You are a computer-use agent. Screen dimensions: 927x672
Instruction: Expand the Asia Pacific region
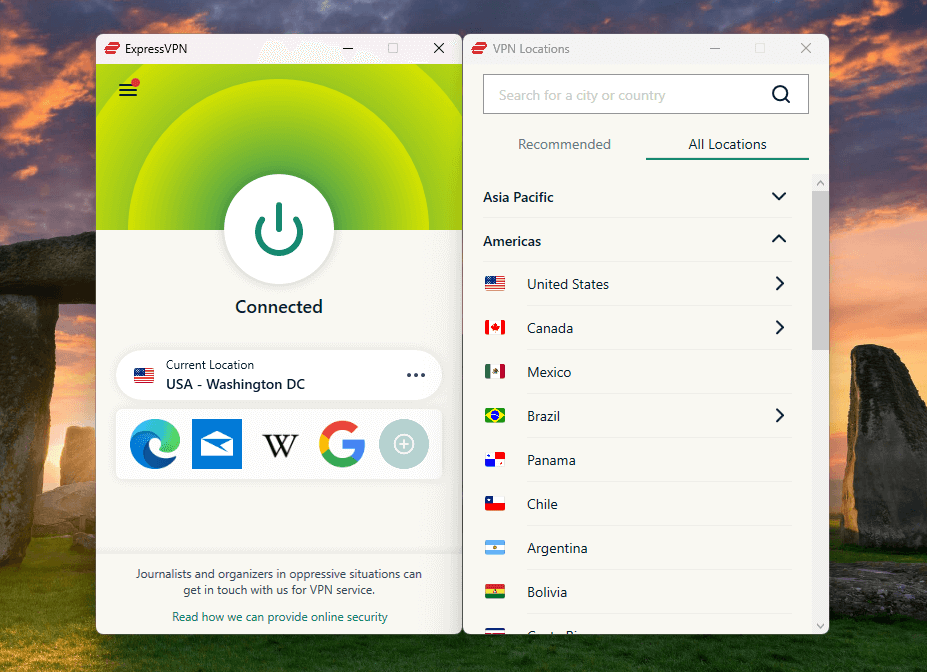point(637,197)
